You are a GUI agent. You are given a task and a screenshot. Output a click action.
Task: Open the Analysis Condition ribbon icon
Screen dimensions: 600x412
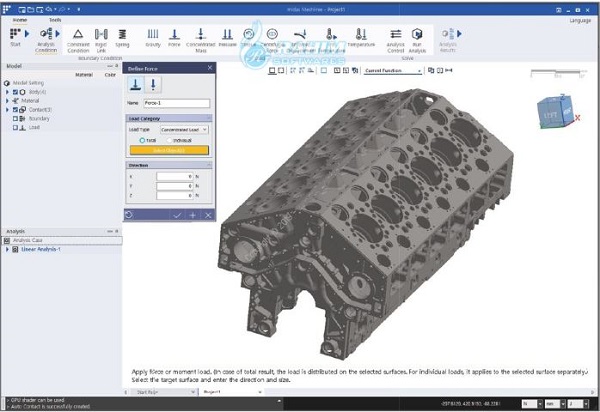tap(46, 40)
